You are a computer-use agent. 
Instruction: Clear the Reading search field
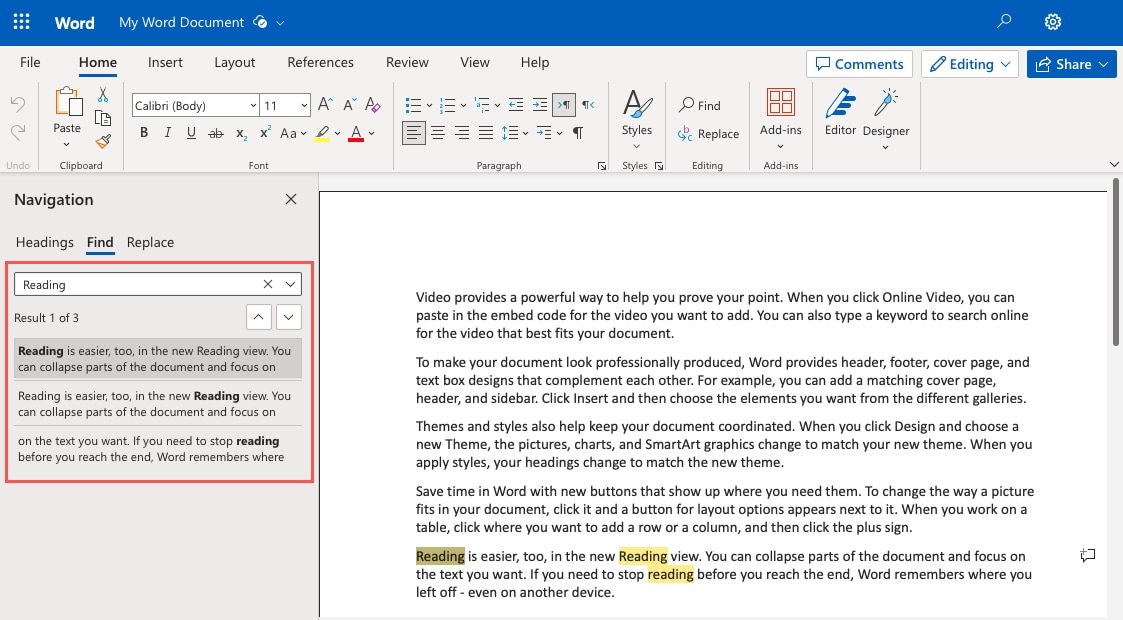point(268,284)
